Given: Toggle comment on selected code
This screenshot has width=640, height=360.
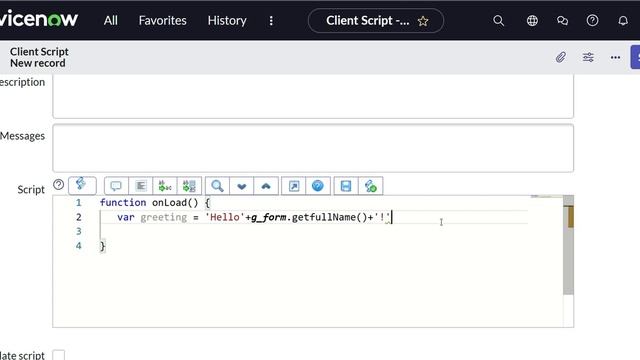Looking at the screenshot, I should (116, 186).
